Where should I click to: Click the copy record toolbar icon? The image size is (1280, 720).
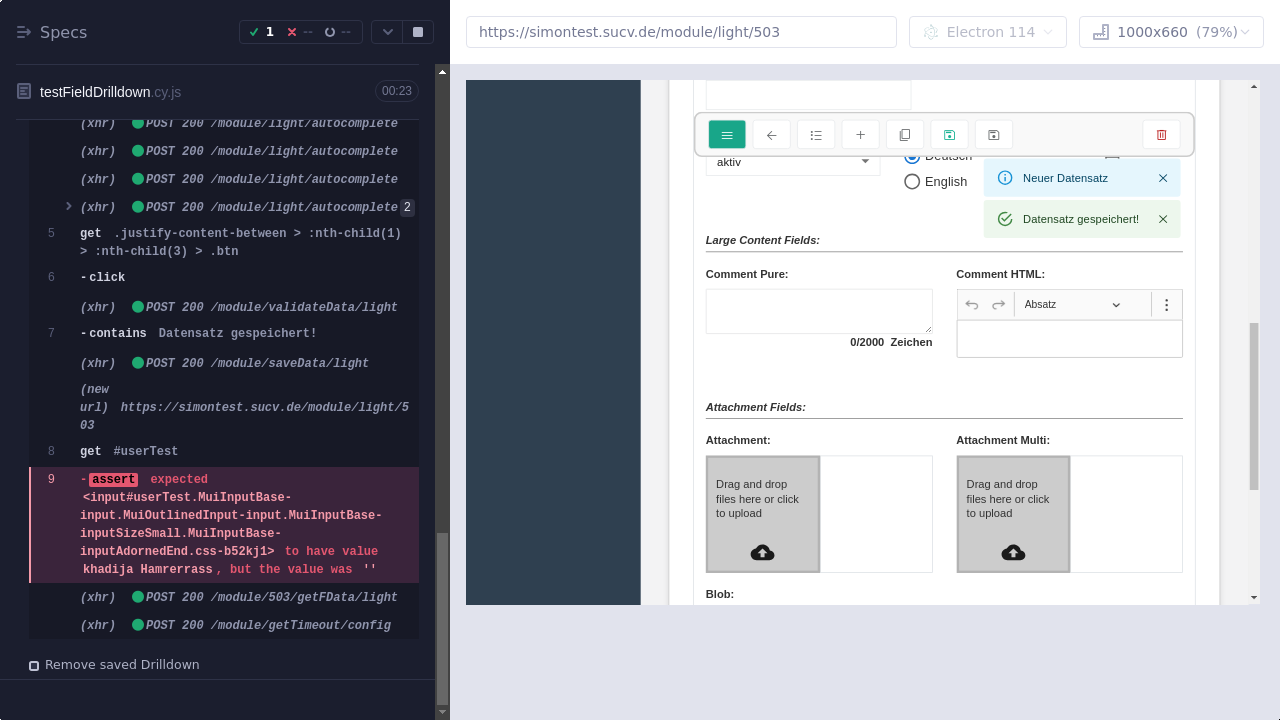(x=905, y=135)
